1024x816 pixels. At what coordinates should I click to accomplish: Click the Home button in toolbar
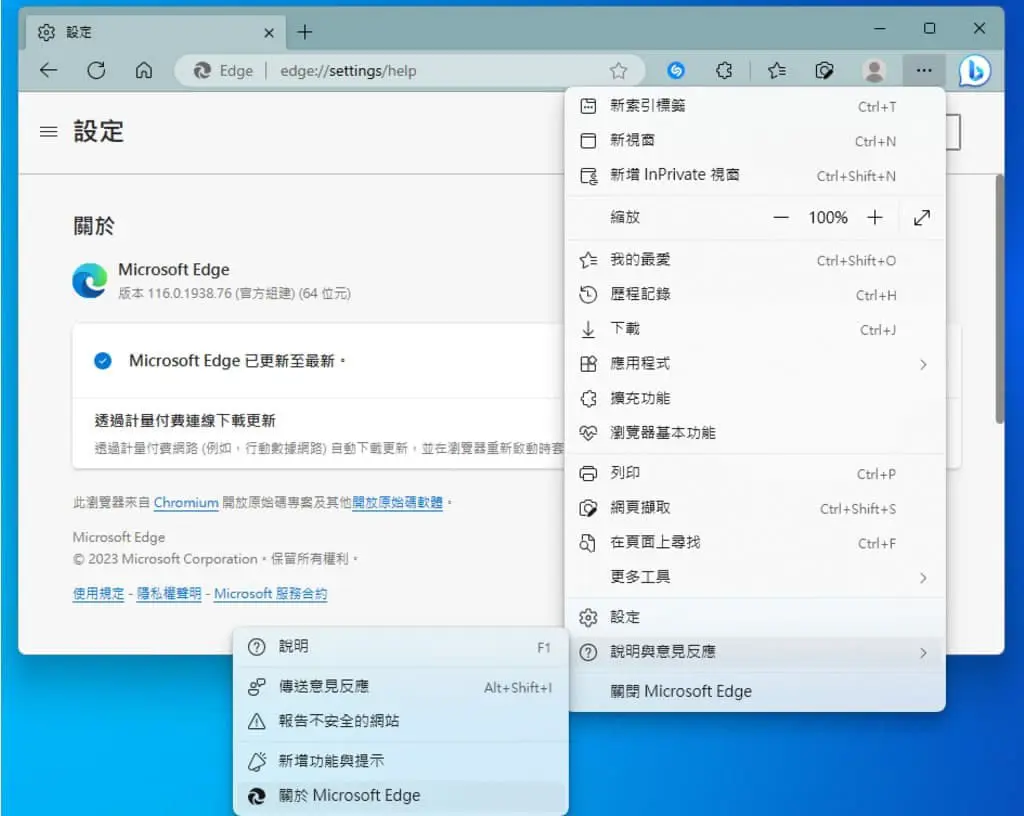pos(144,71)
